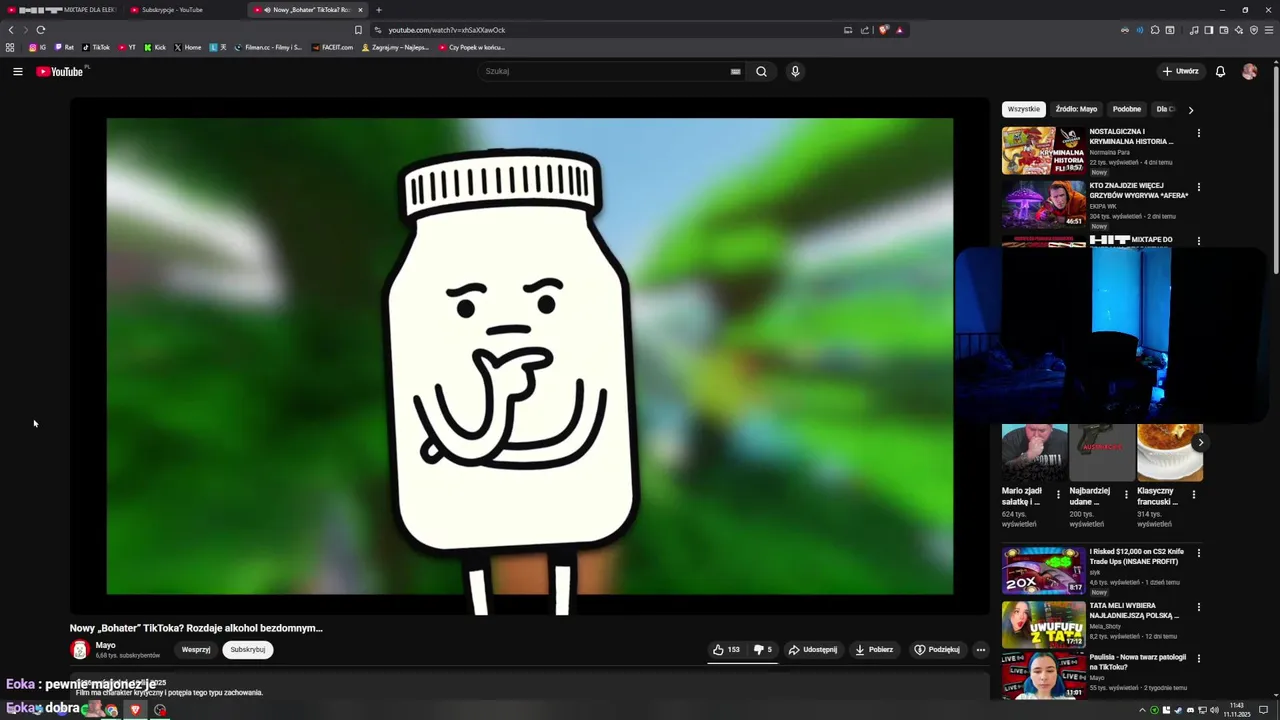
Task: Open TATA MELI WYBIERA NAJŁADNIEJSZĄ POLSKĄ video
Action: (x=1043, y=624)
